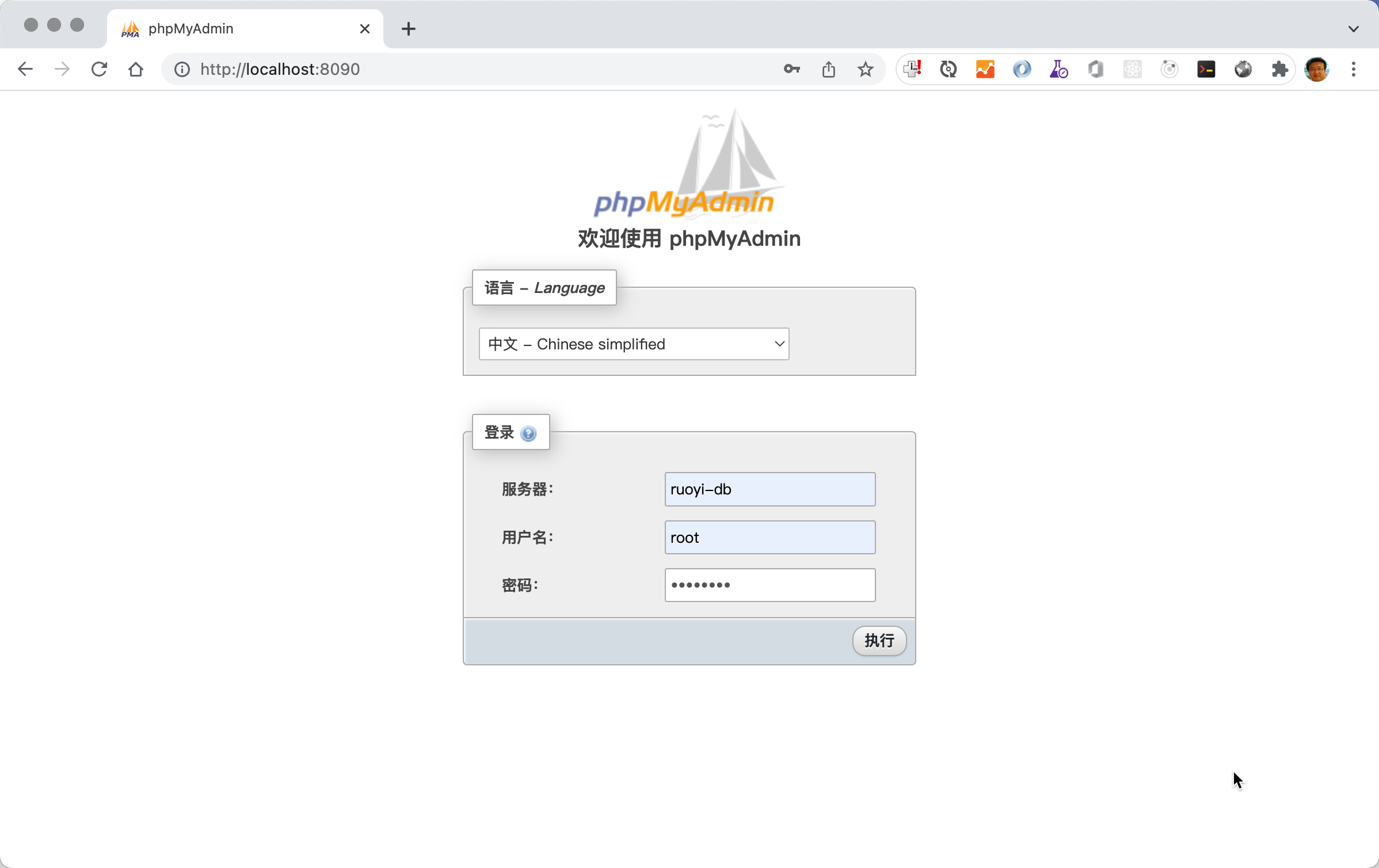
Task: Click the 密码 label
Action: pos(520,585)
